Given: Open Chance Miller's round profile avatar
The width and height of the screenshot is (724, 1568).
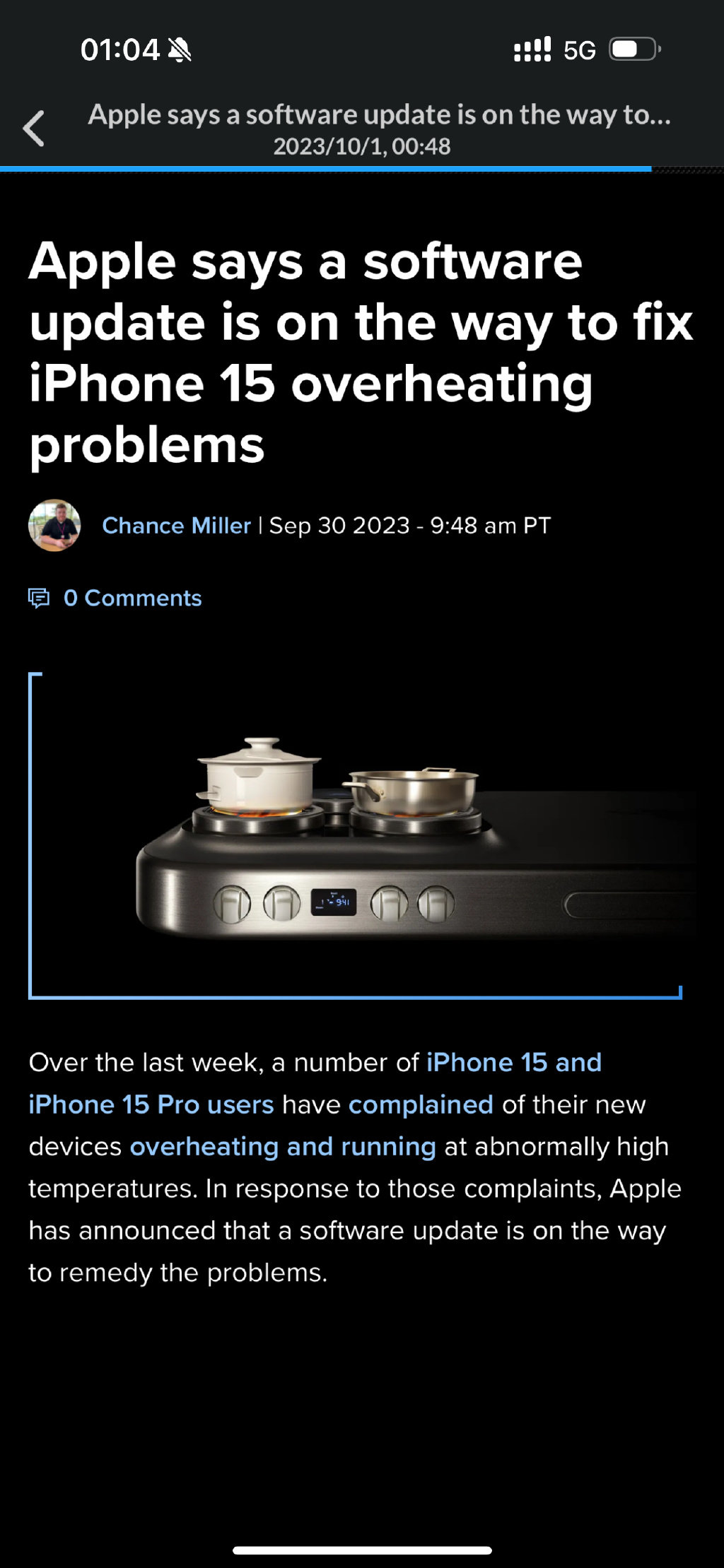Looking at the screenshot, I should (54, 526).
